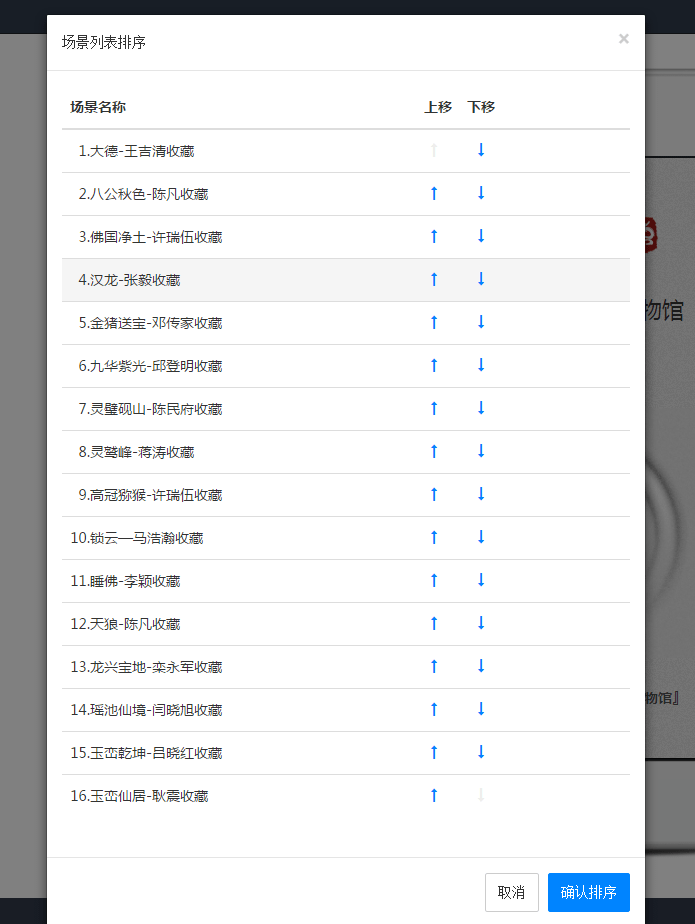Move down the 2.八公秋色-陈凡收藏 row
Image resolution: width=695 pixels, height=924 pixels.
[481, 193]
